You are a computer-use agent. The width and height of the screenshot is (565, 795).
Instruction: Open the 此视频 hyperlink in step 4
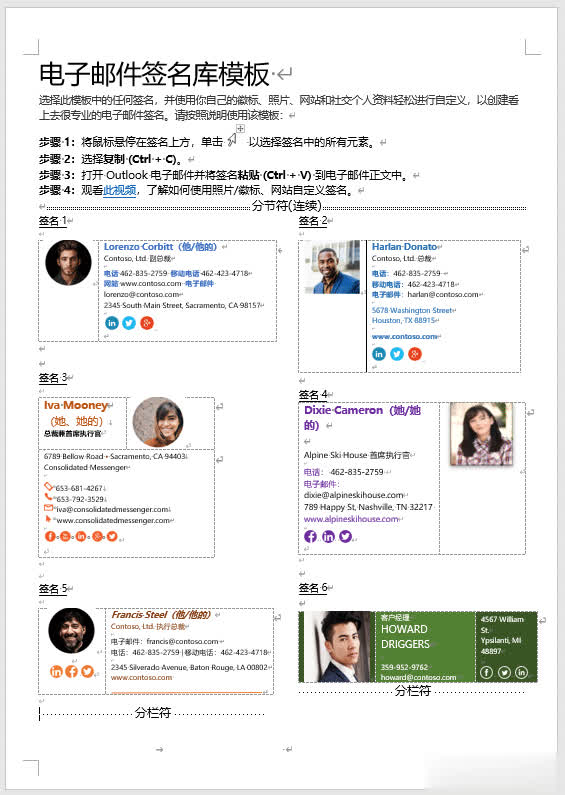[x=120, y=190]
